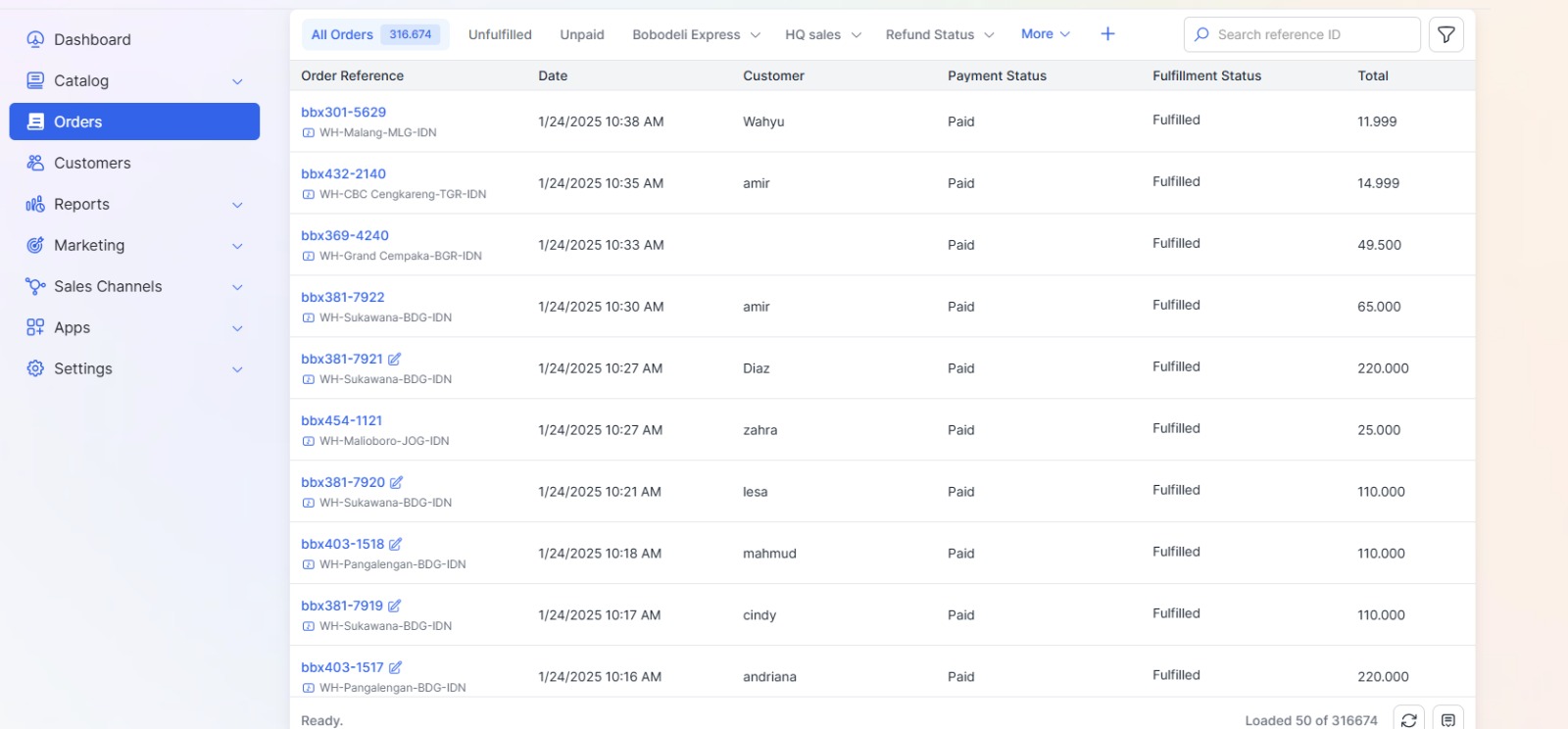Open order bbx369-4240
Screen dimensions: 1568x729
coord(345,235)
